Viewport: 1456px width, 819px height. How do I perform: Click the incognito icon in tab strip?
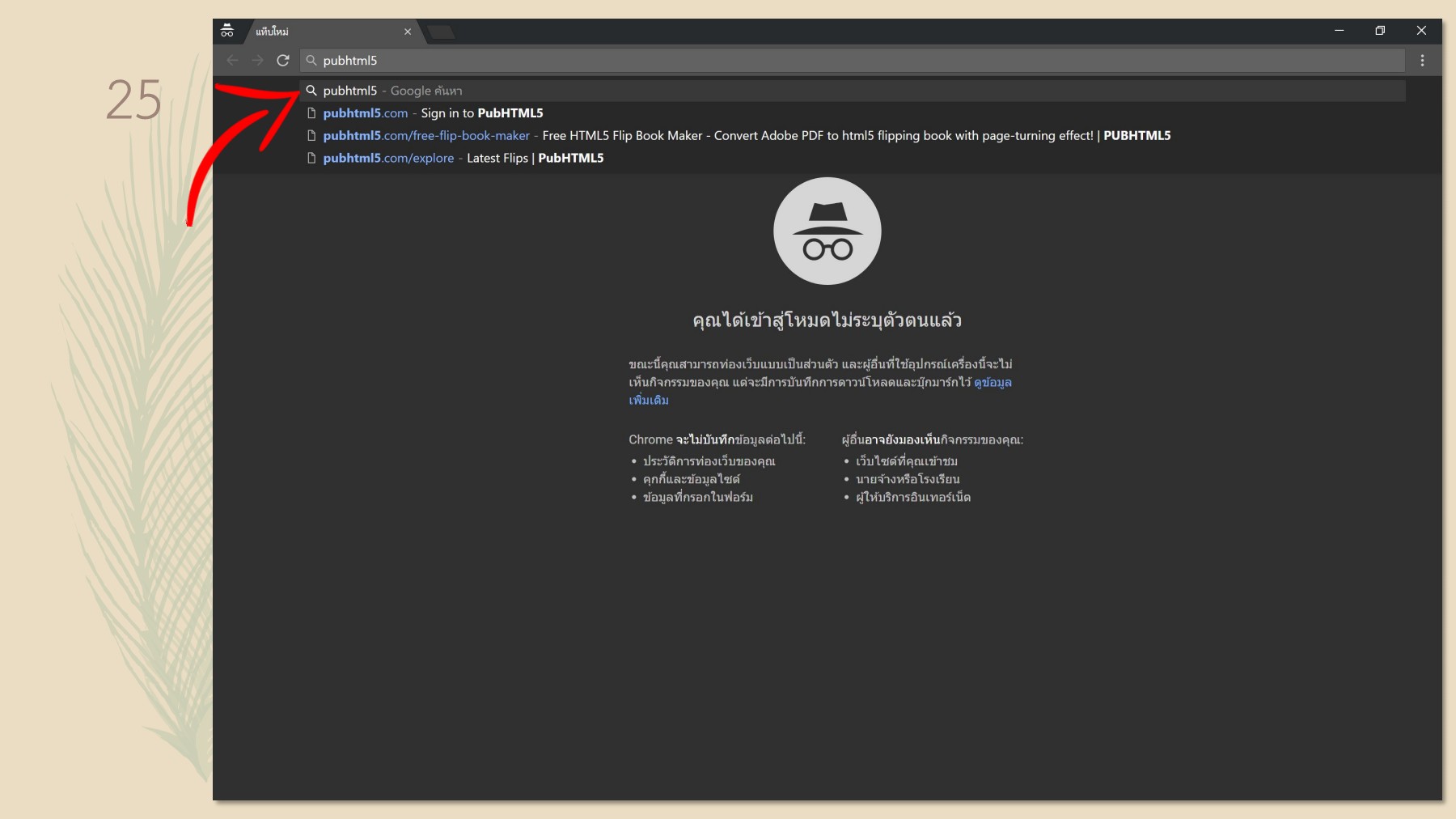coord(227,32)
